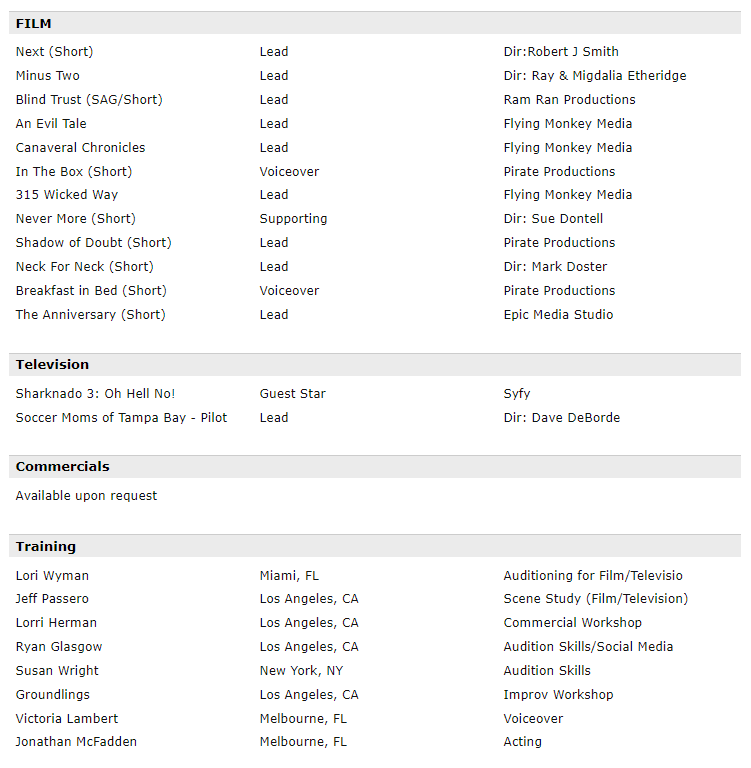The height and width of the screenshot is (768, 751).
Task: Select the Available upon request text
Action: 86,496
